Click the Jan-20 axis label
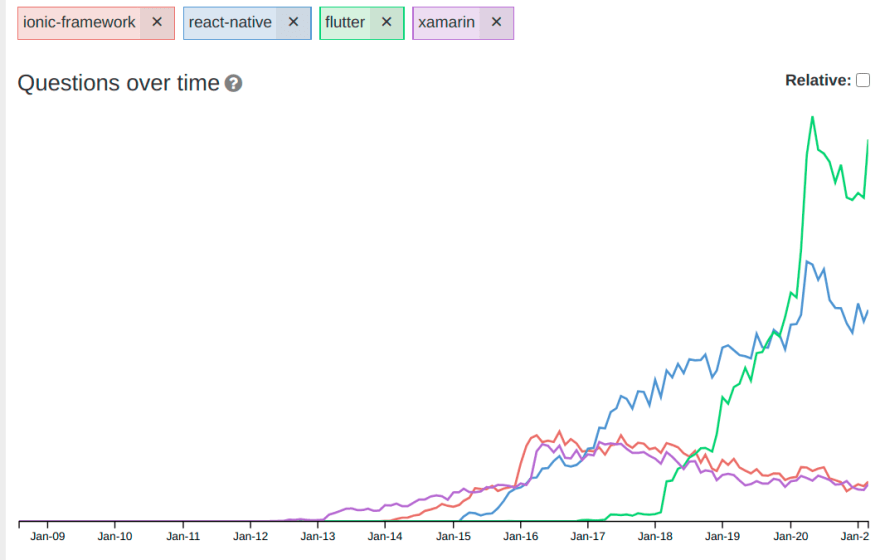 pyautogui.click(x=791, y=536)
